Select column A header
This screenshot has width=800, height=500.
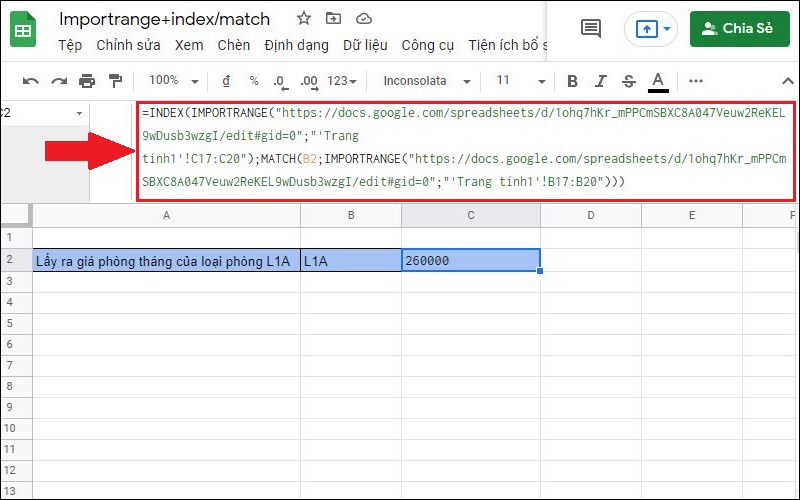[x=166, y=215]
